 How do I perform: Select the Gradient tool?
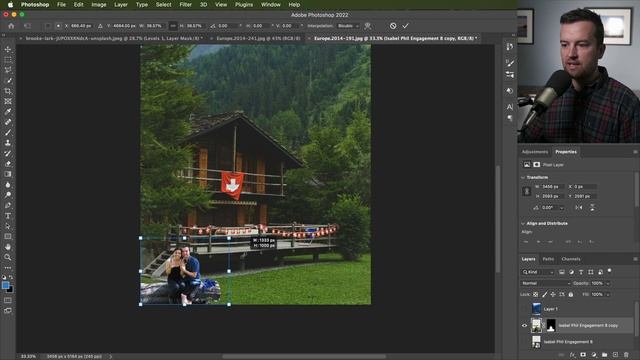click(8, 174)
